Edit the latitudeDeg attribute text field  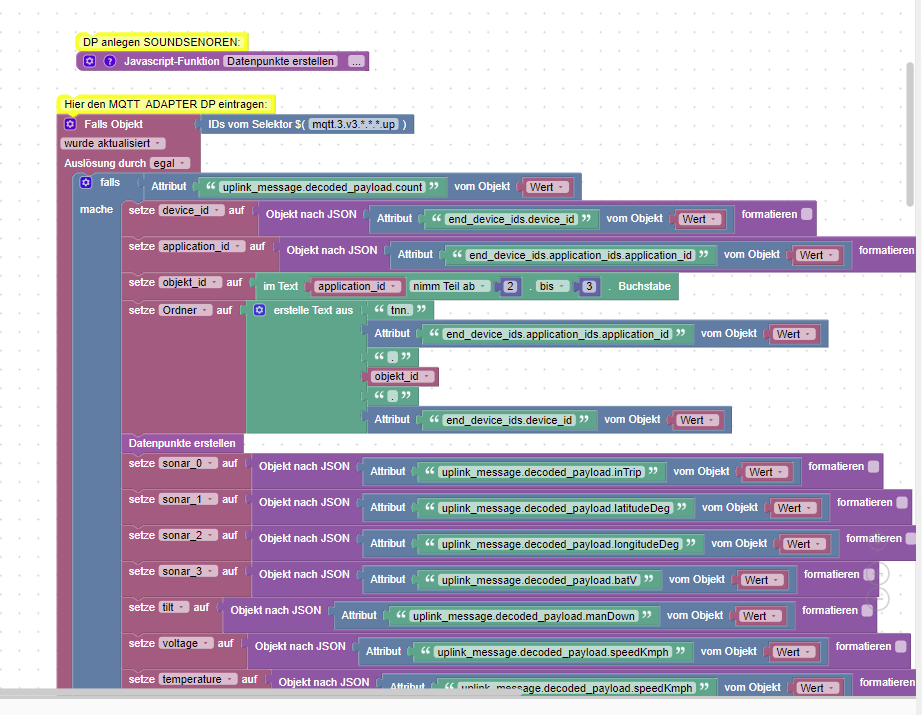[x=556, y=508]
